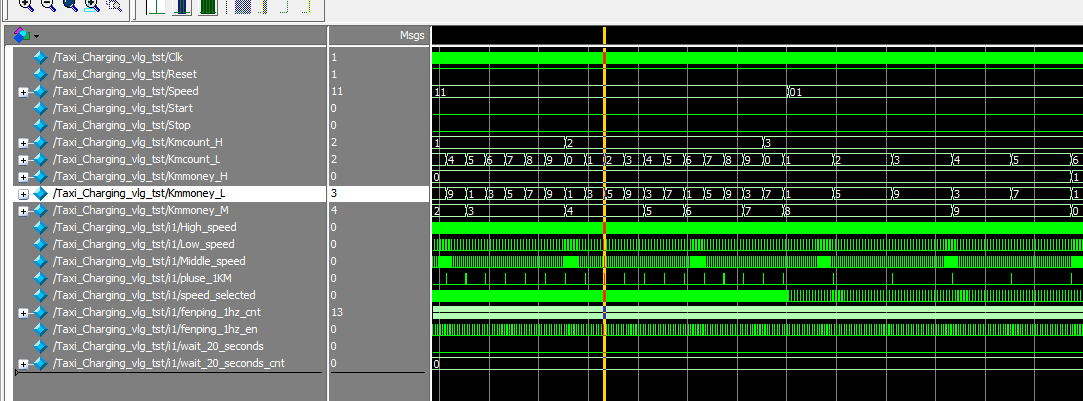This screenshot has width=1083, height=401.
Task: Select signal /Taxi_Charging_vlg_tst/Clk
Action: click(x=117, y=57)
